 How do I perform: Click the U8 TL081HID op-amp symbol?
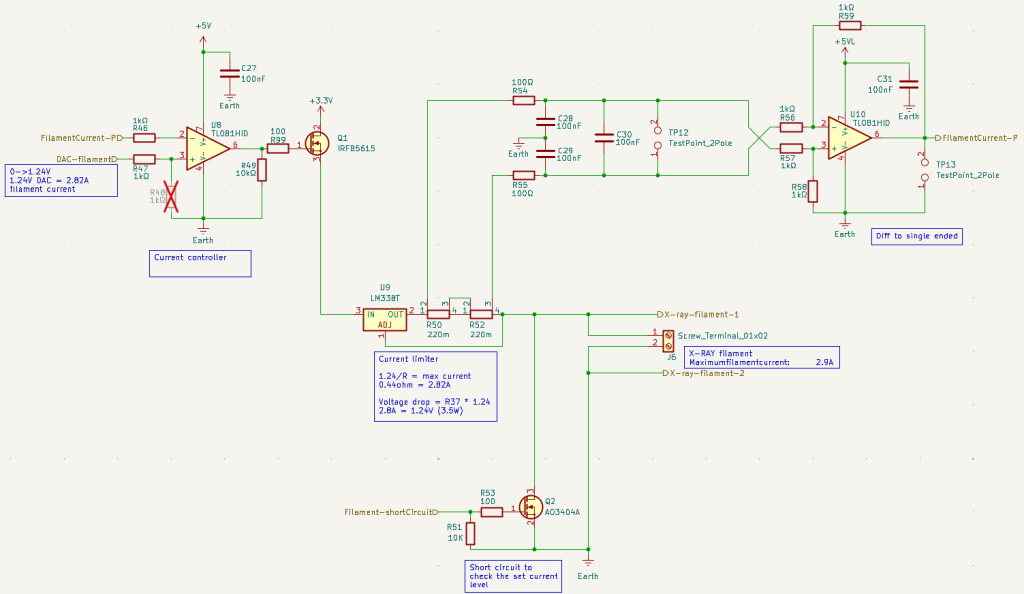(x=205, y=146)
